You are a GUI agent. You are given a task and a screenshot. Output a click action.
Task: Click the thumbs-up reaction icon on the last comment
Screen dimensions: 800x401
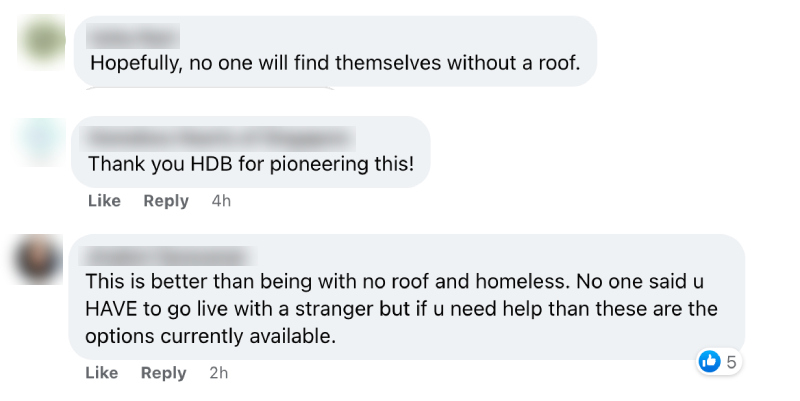[x=709, y=362]
